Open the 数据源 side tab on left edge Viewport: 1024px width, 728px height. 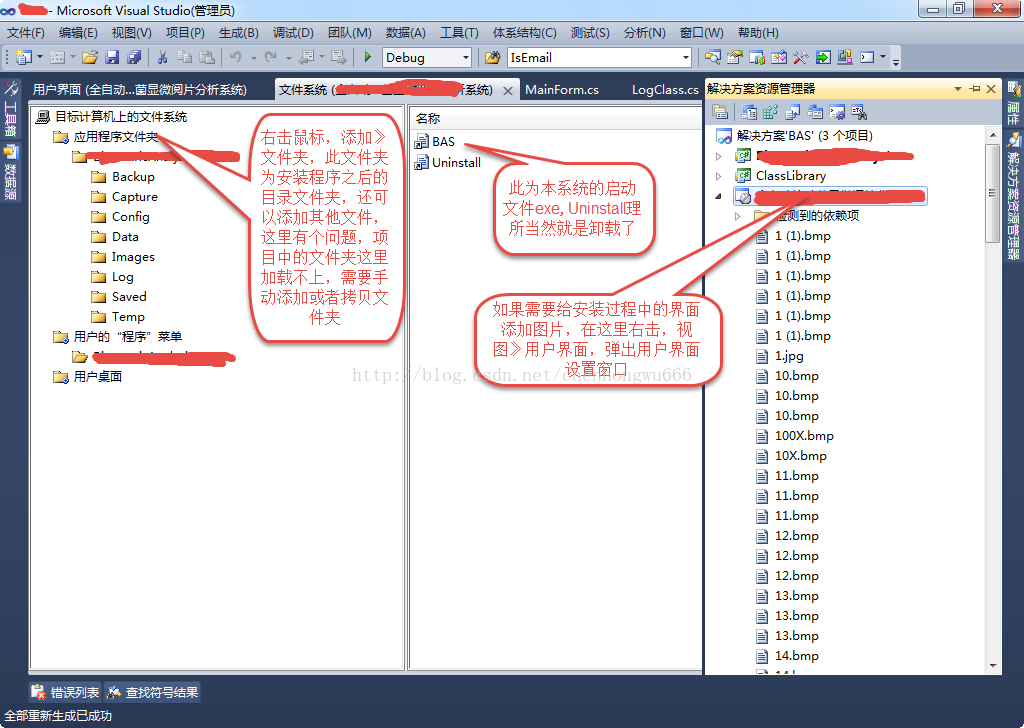point(10,172)
